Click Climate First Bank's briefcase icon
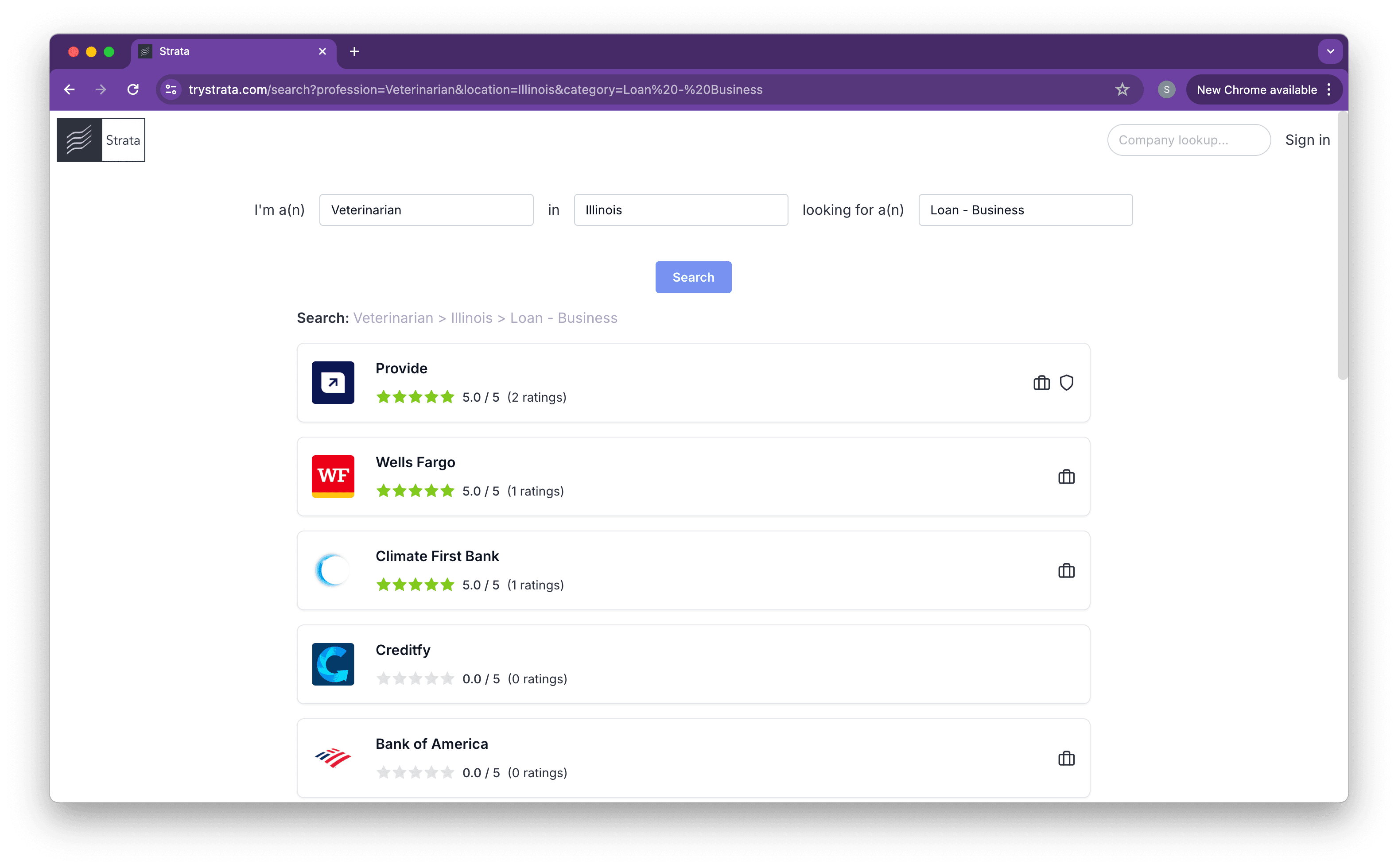The width and height of the screenshot is (1398, 868). pyautogui.click(x=1067, y=571)
